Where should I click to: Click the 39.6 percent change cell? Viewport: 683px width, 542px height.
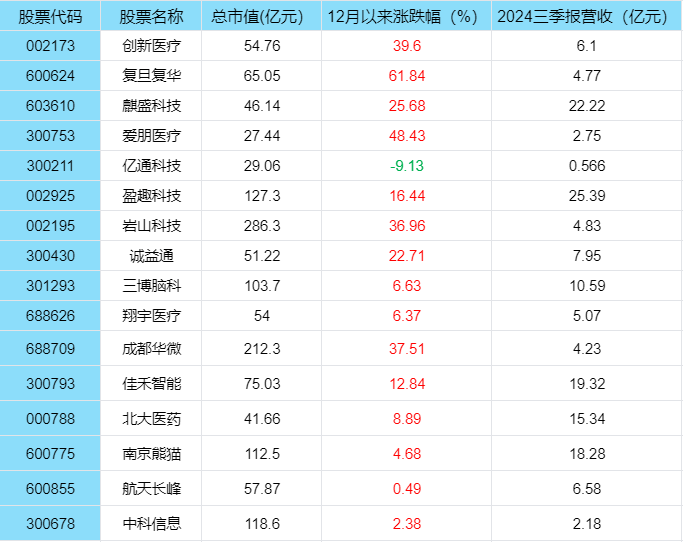pos(406,46)
